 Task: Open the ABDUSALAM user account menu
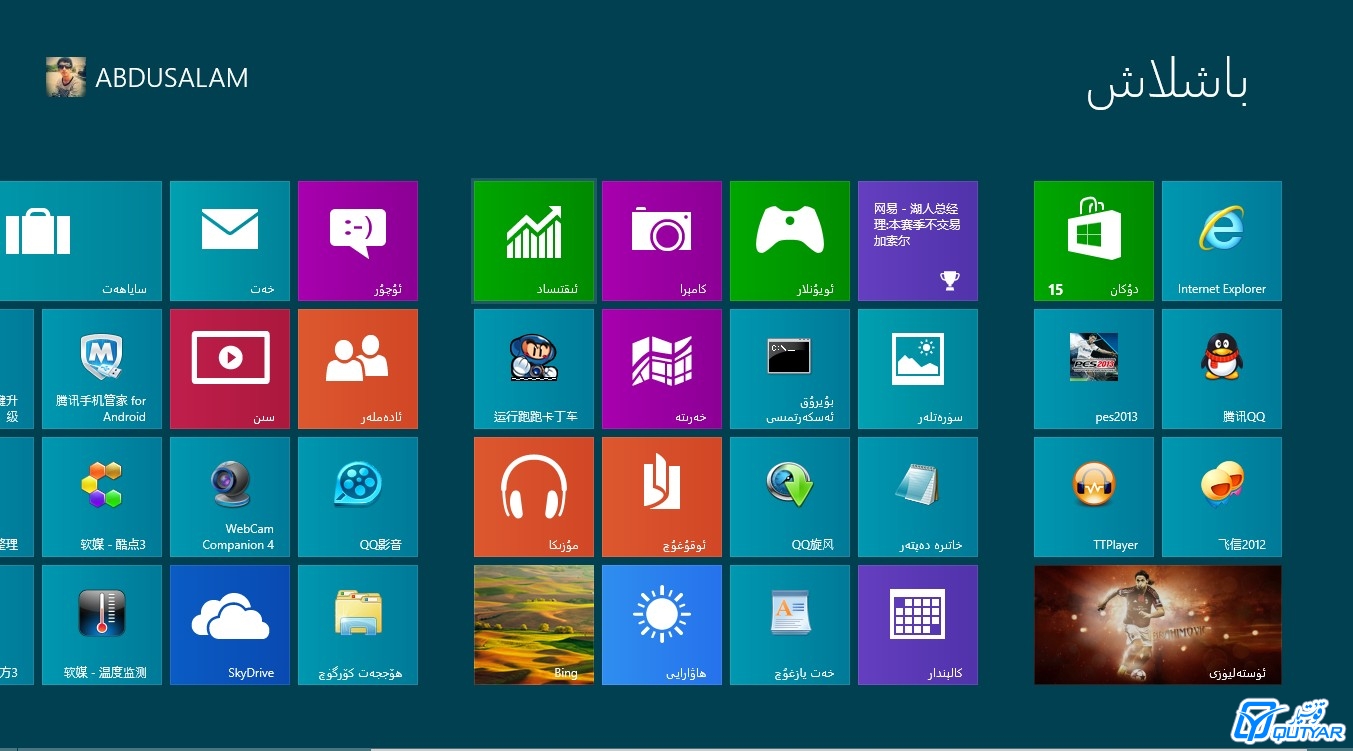pyautogui.click(x=147, y=77)
